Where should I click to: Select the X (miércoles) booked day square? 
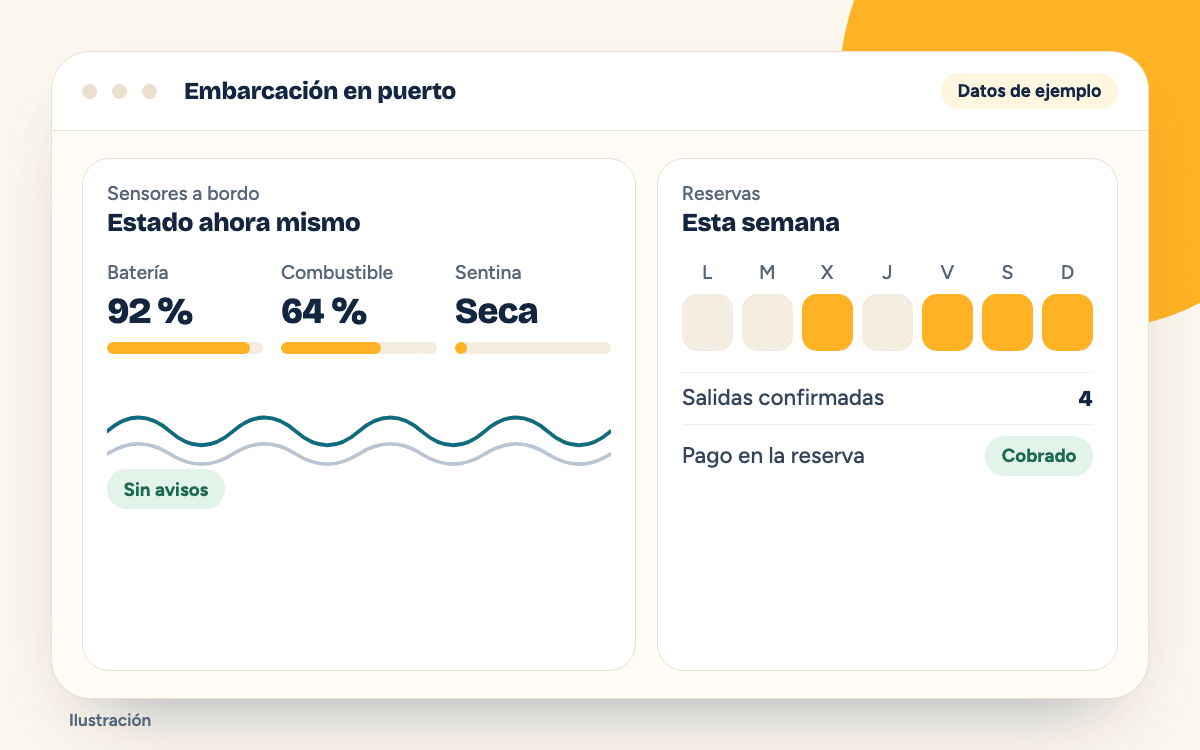[x=827, y=322]
